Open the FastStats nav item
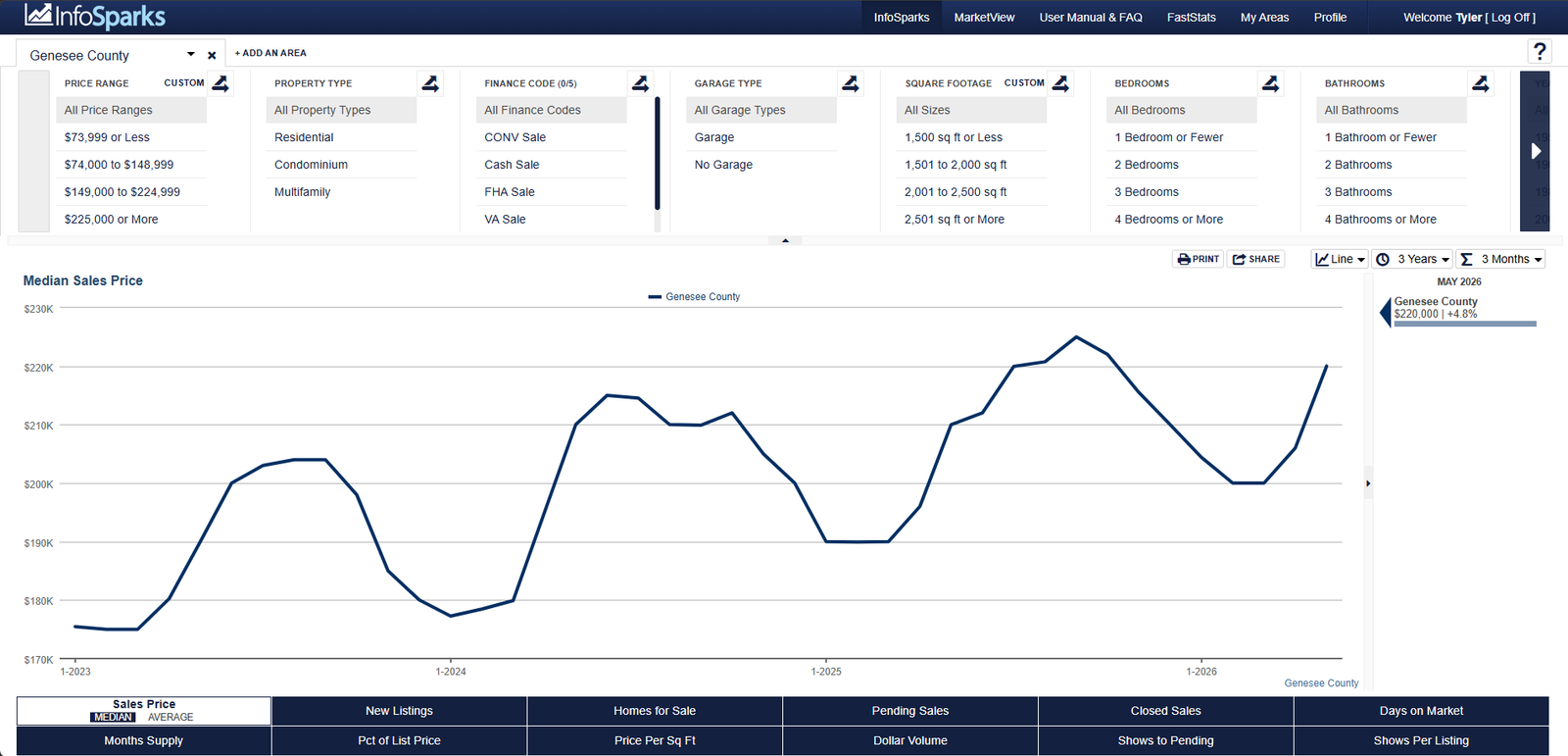The height and width of the screenshot is (756, 1568). 1191,18
